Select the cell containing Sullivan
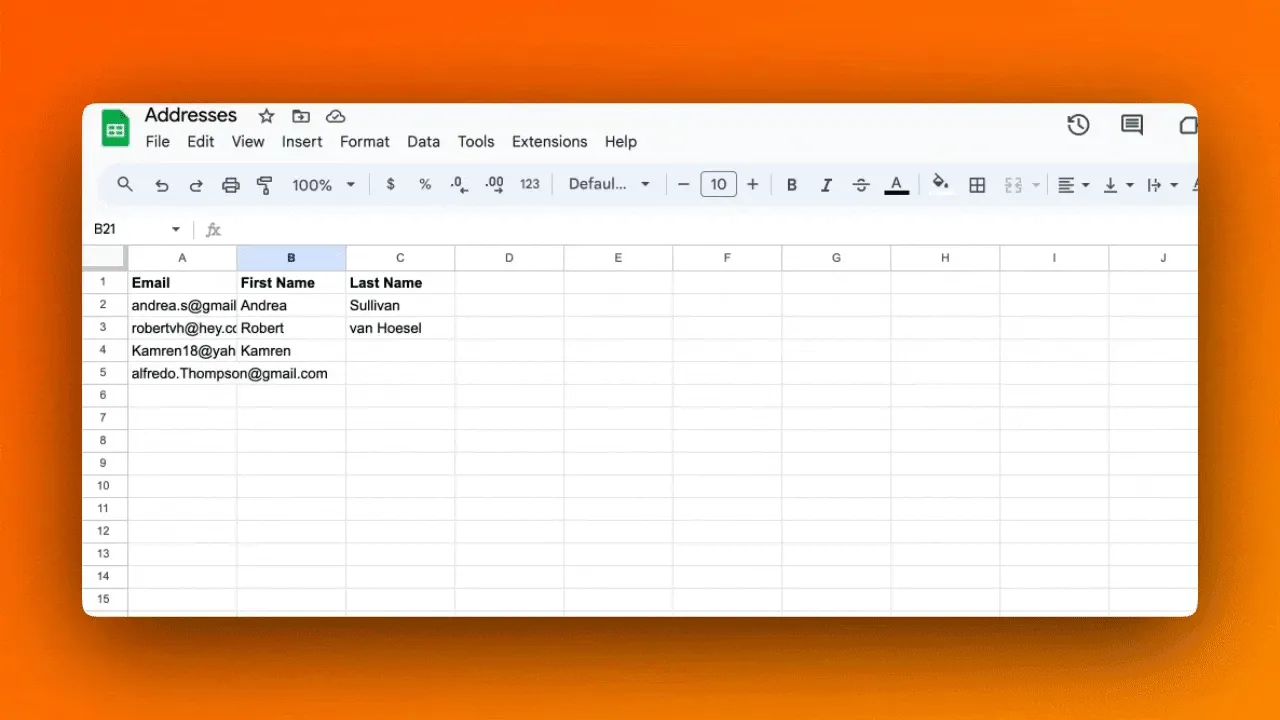The width and height of the screenshot is (1280, 720). (x=400, y=306)
